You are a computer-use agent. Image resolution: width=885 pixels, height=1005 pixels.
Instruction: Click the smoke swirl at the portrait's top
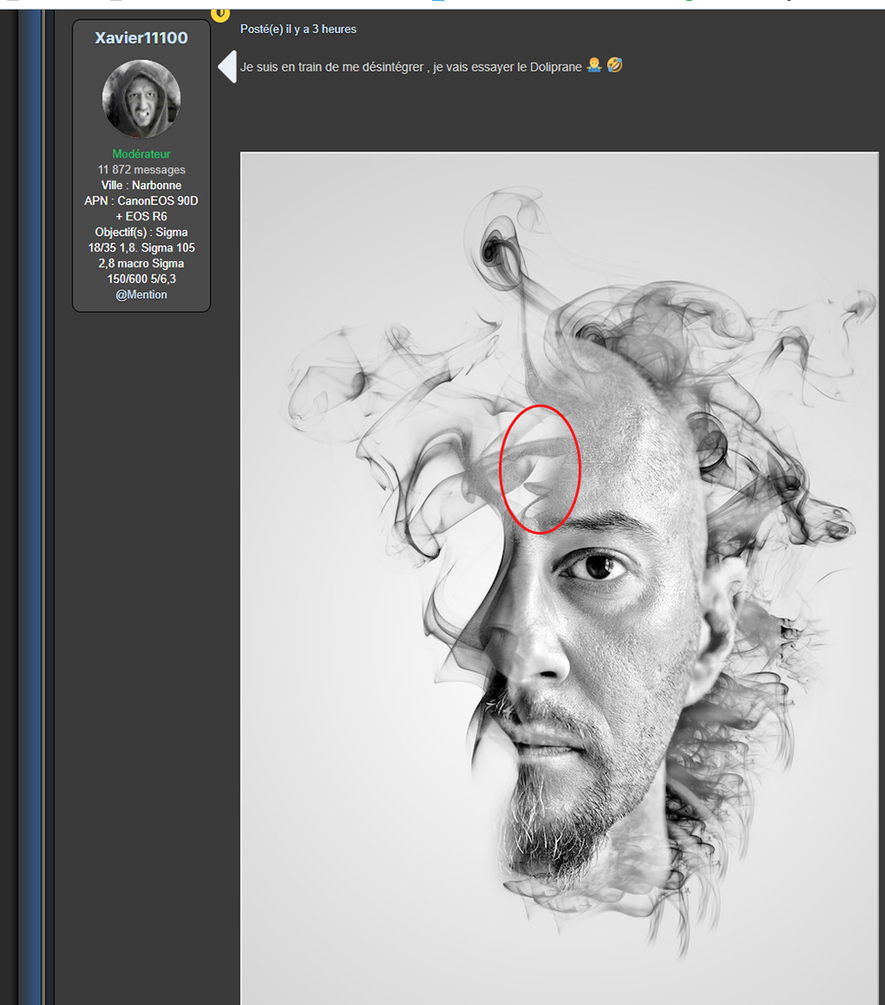click(497, 243)
